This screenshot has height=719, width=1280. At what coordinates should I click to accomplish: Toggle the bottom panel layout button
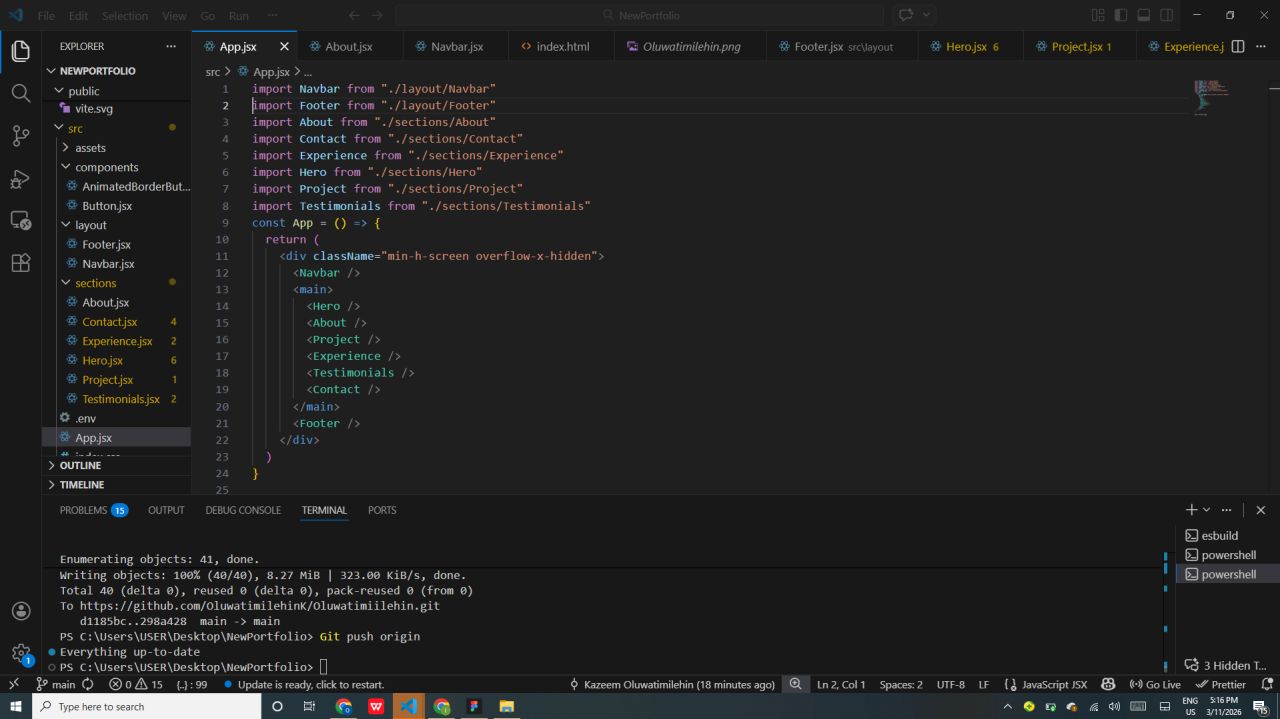click(x=1144, y=15)
